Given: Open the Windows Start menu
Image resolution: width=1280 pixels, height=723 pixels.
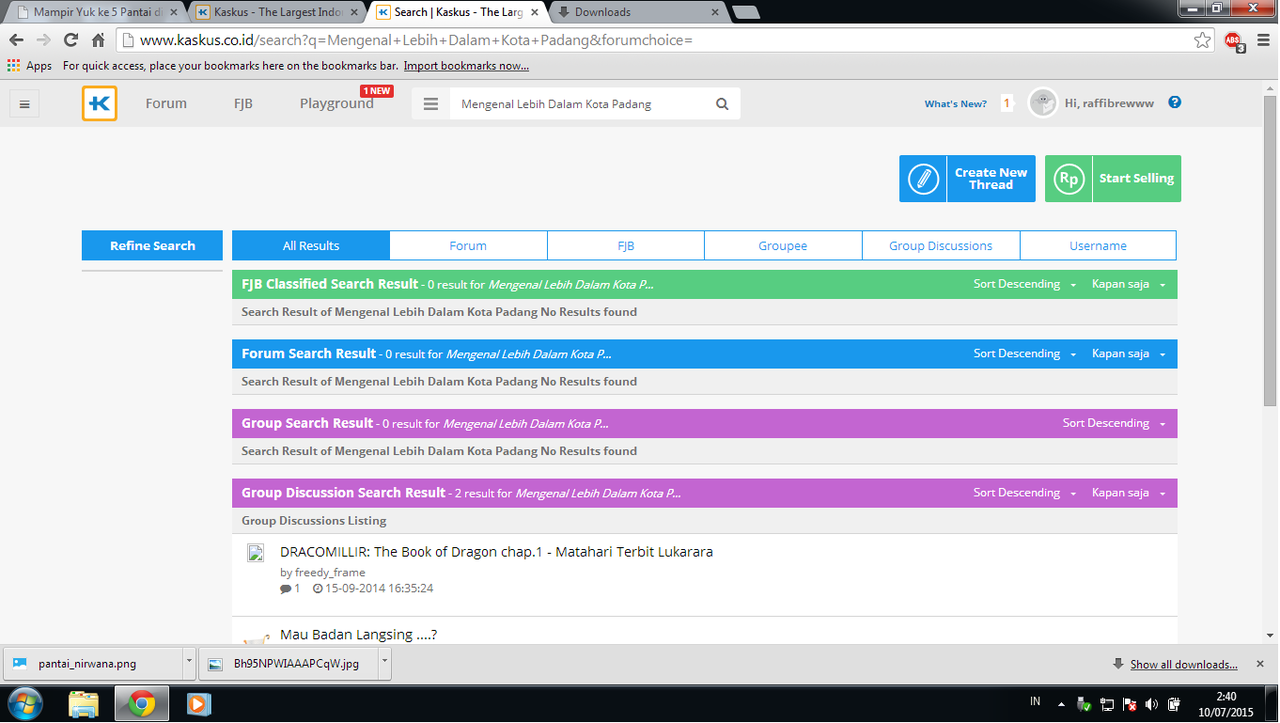Looking at the screenshot, I should (x=25, y=703).
